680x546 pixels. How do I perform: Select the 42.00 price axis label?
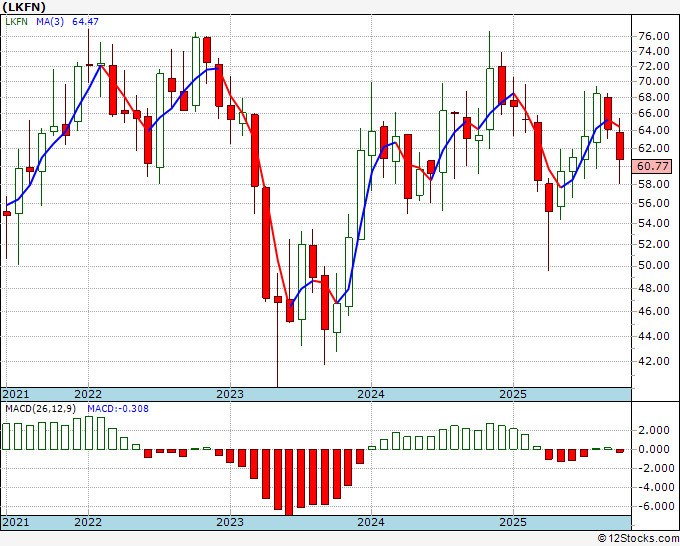coord(654,361)
